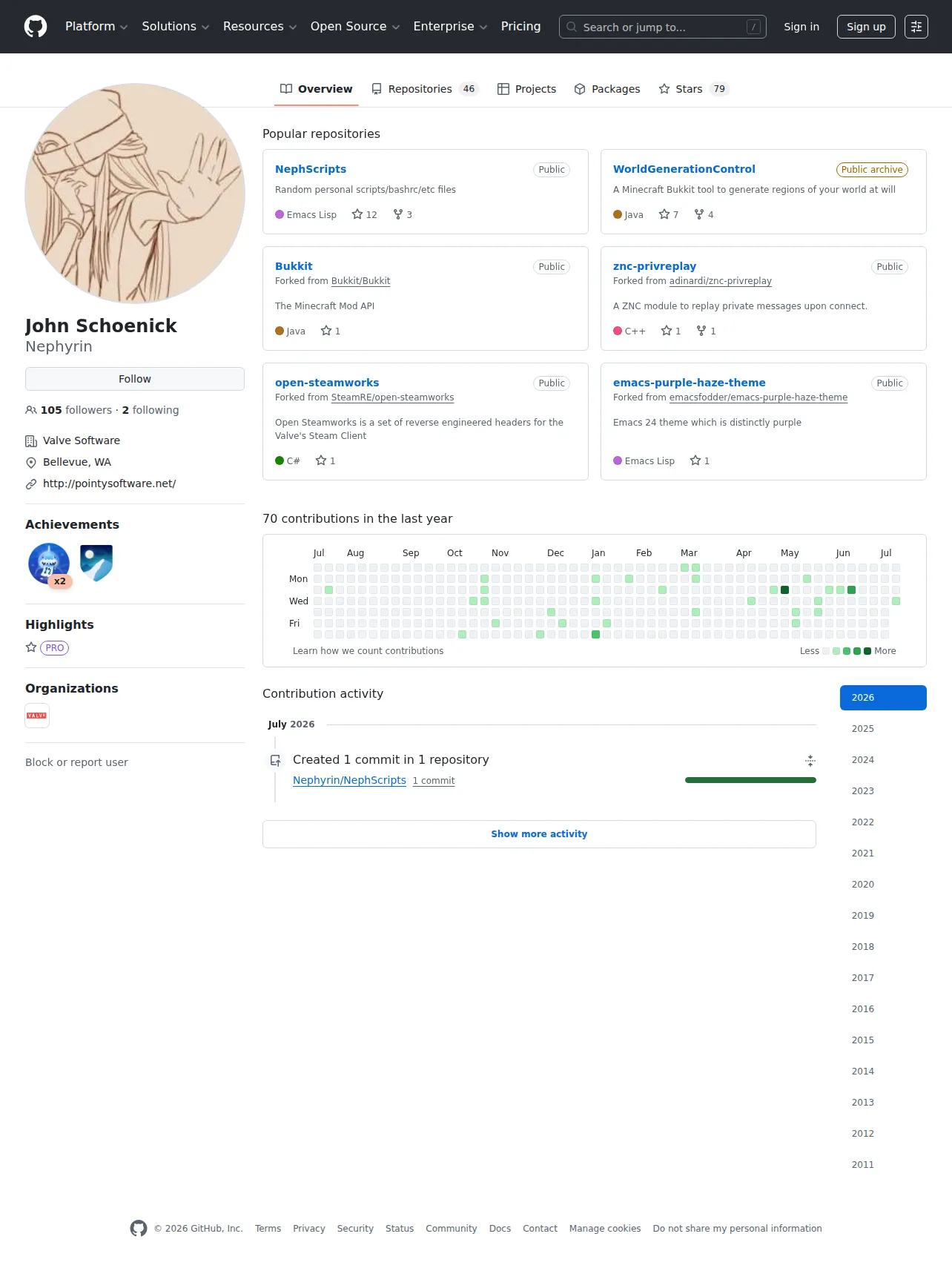Open the Bukkit/Bukkit upstream link
Screen dimensions: 952x1268
(x=360, y=281)
